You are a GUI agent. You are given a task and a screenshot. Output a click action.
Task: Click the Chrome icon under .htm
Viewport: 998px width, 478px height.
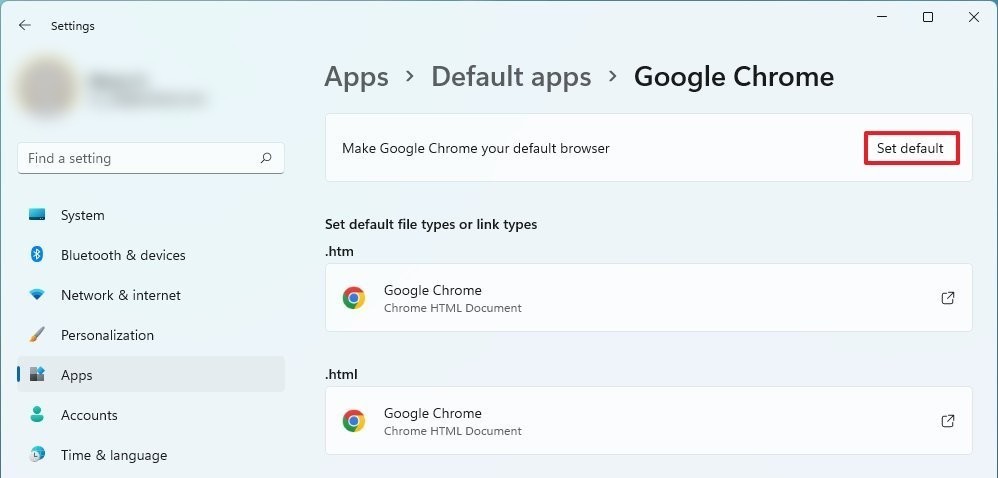click(354, 298)
